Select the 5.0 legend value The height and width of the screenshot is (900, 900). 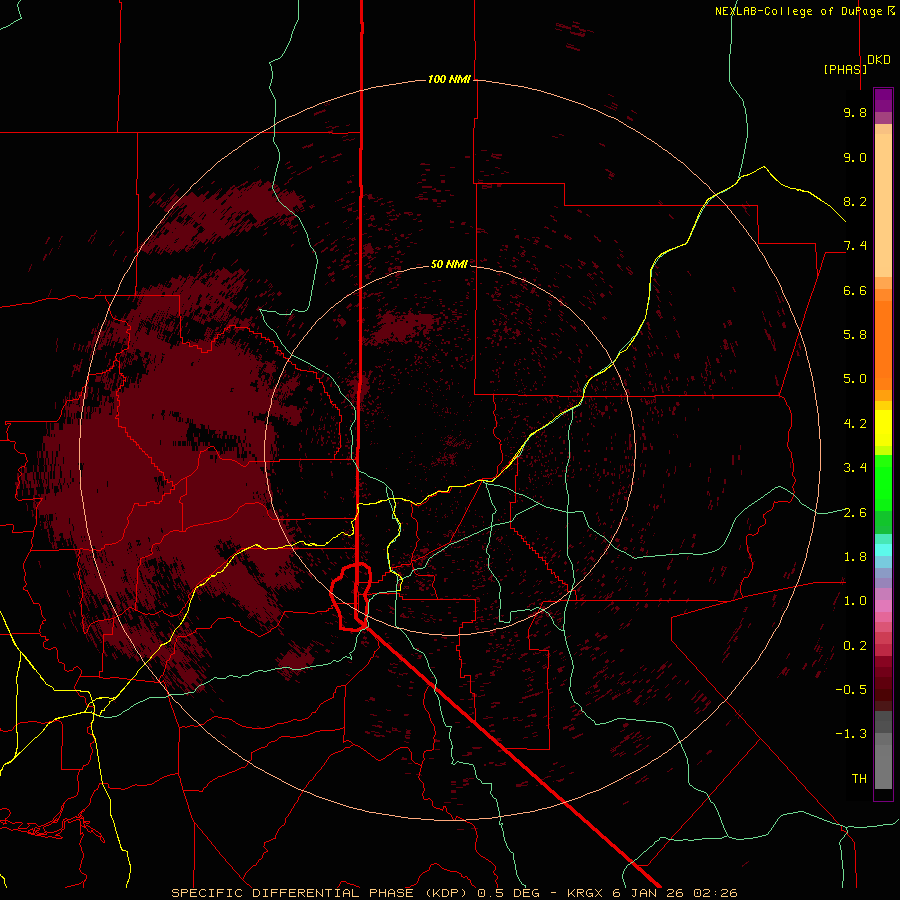click(x=855, y=379)
